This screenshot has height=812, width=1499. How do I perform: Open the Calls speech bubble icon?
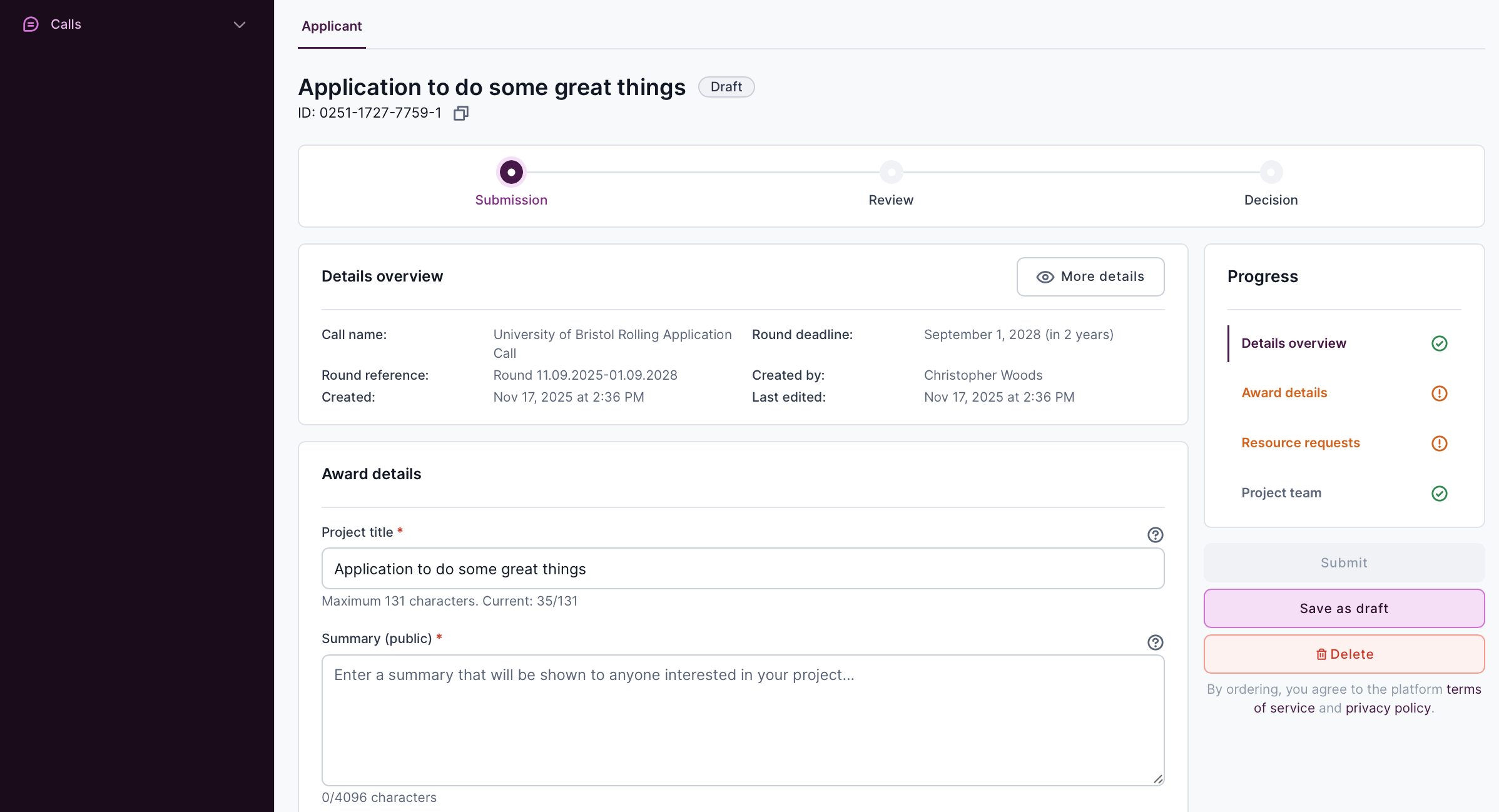coord(31,24)
